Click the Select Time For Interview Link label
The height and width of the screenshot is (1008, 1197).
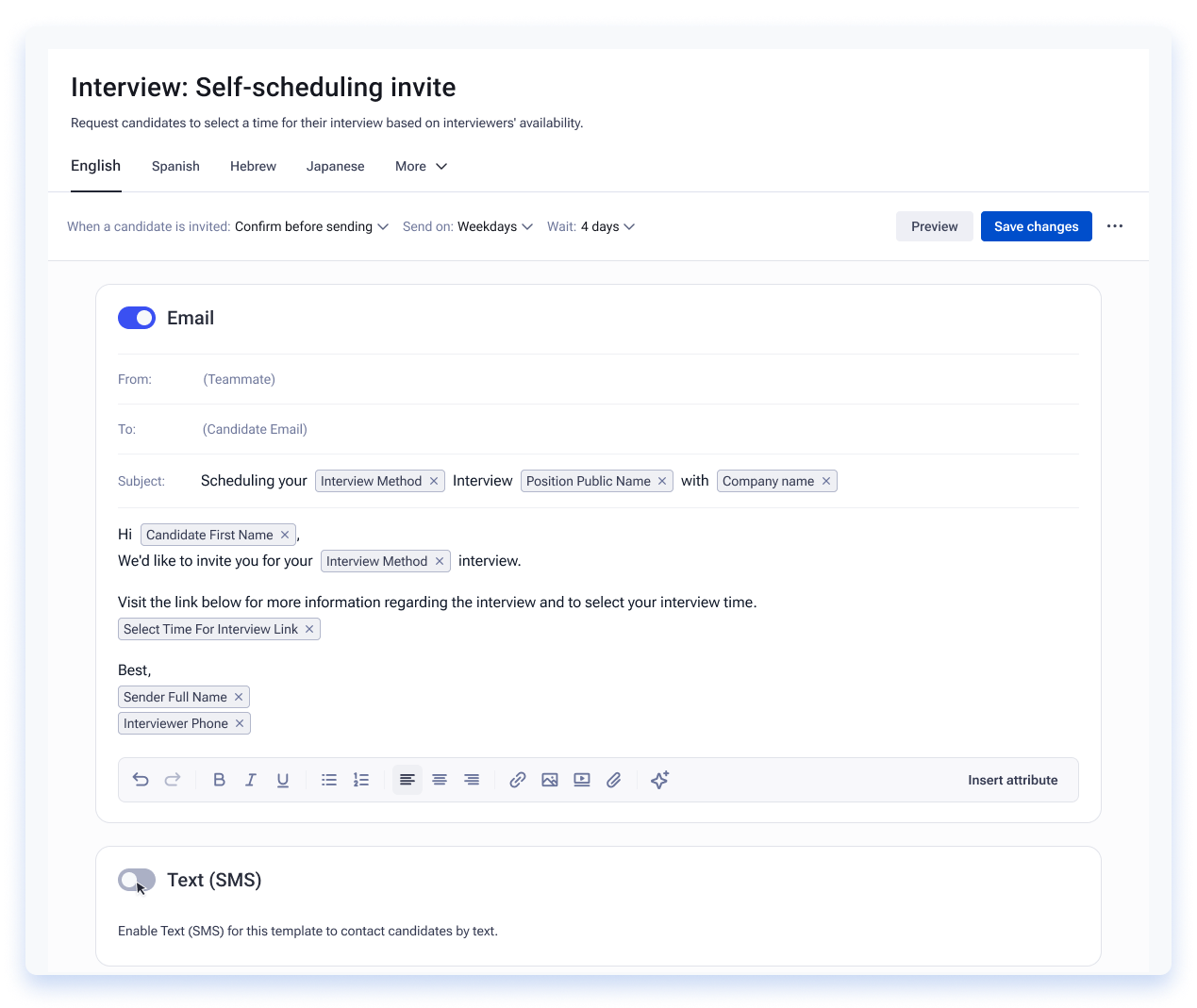click(210, 629)
